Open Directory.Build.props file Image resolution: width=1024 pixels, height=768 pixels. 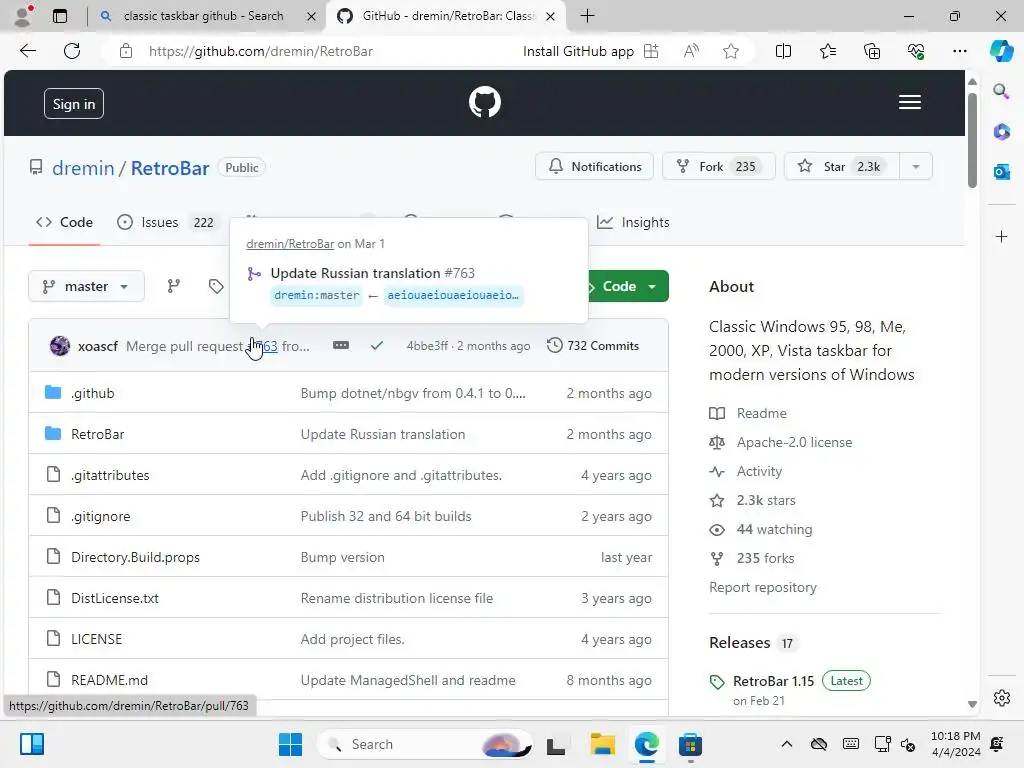[x=135, y=557]
